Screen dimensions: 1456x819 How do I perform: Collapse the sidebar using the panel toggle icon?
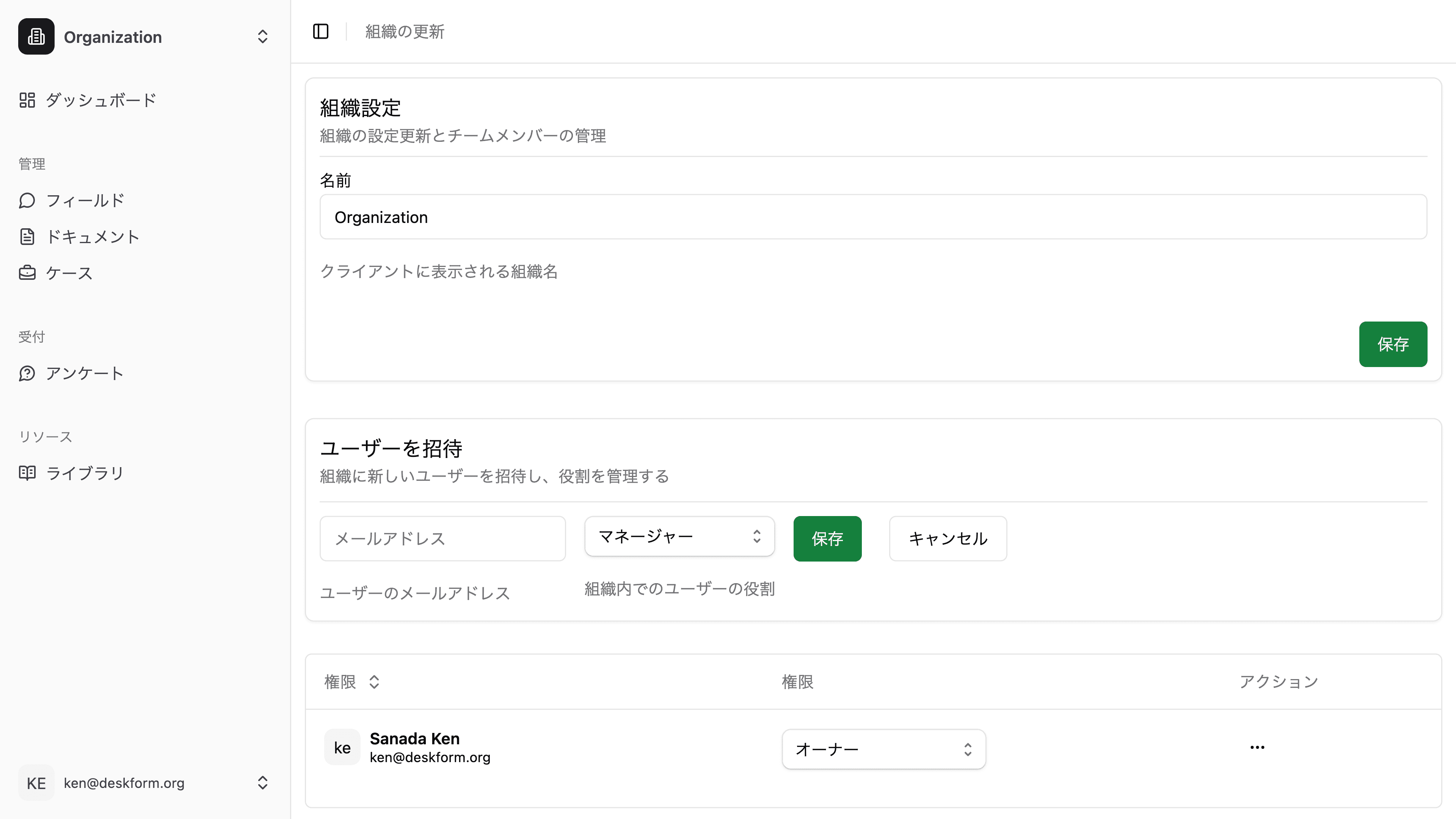click(x=320, y=31)
